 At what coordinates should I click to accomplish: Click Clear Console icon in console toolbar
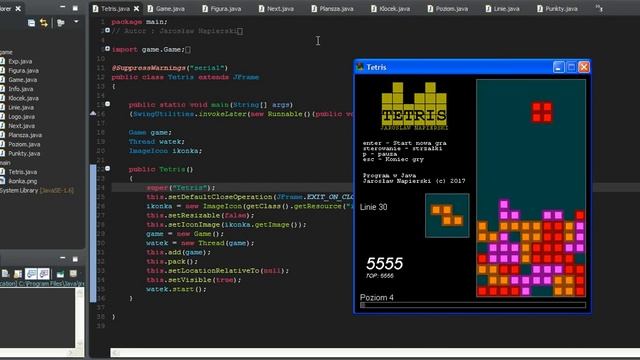[x=6, y=273]
